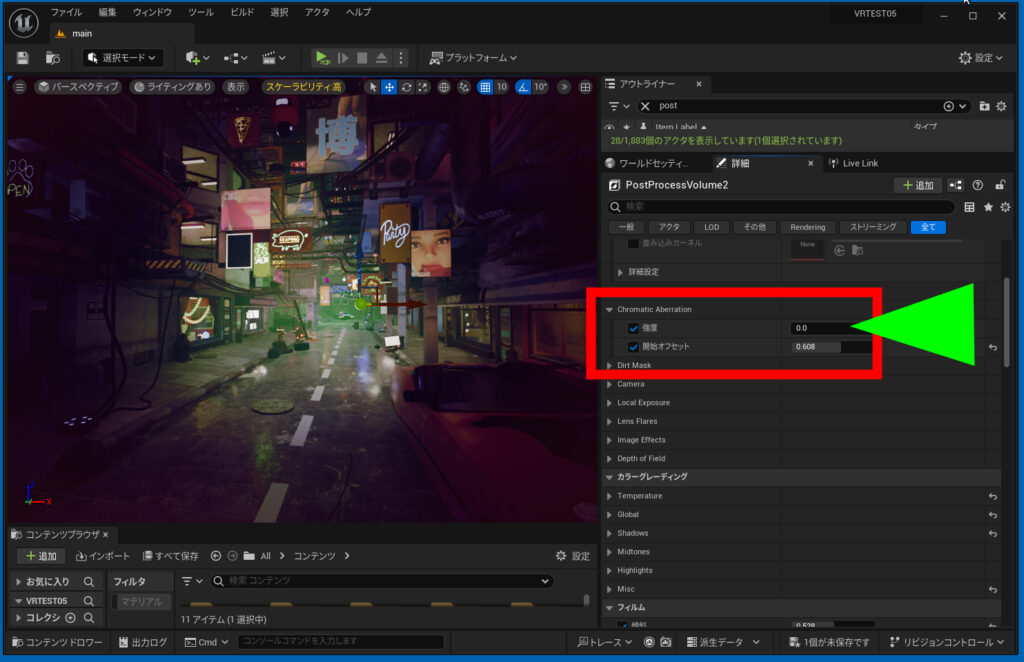Collapse the カラーグレーディング section
This screenshot has height=662, width=1024.
point(608,477)
